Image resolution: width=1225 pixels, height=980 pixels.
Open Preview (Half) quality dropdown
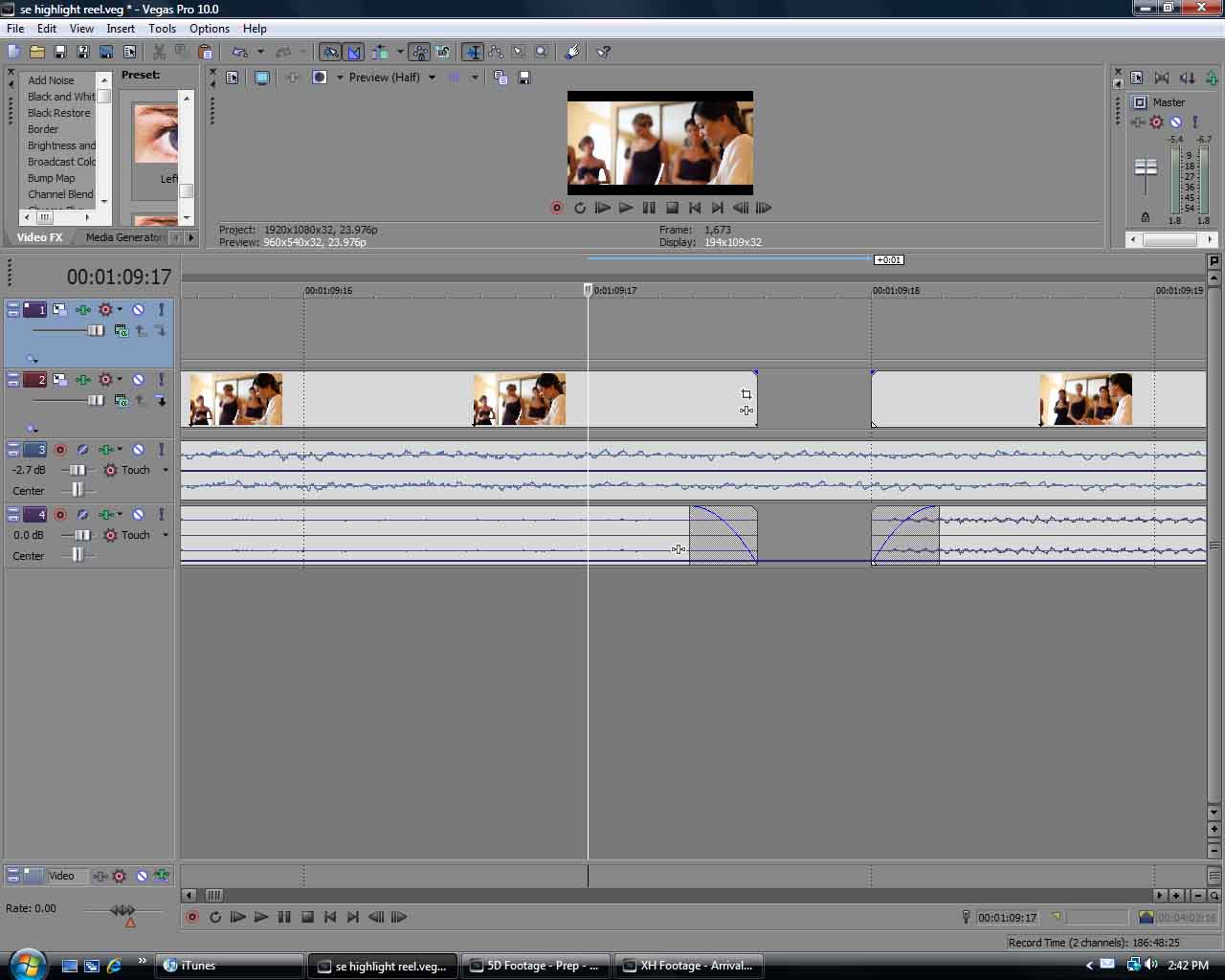pyautogui.click(x=432, y=78)
